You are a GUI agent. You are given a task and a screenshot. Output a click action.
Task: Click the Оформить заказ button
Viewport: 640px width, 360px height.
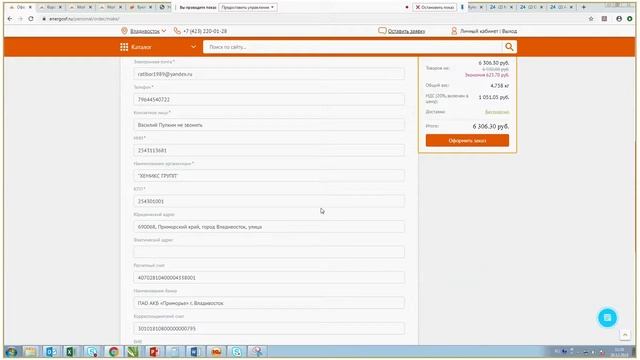[x=467, y=140]
